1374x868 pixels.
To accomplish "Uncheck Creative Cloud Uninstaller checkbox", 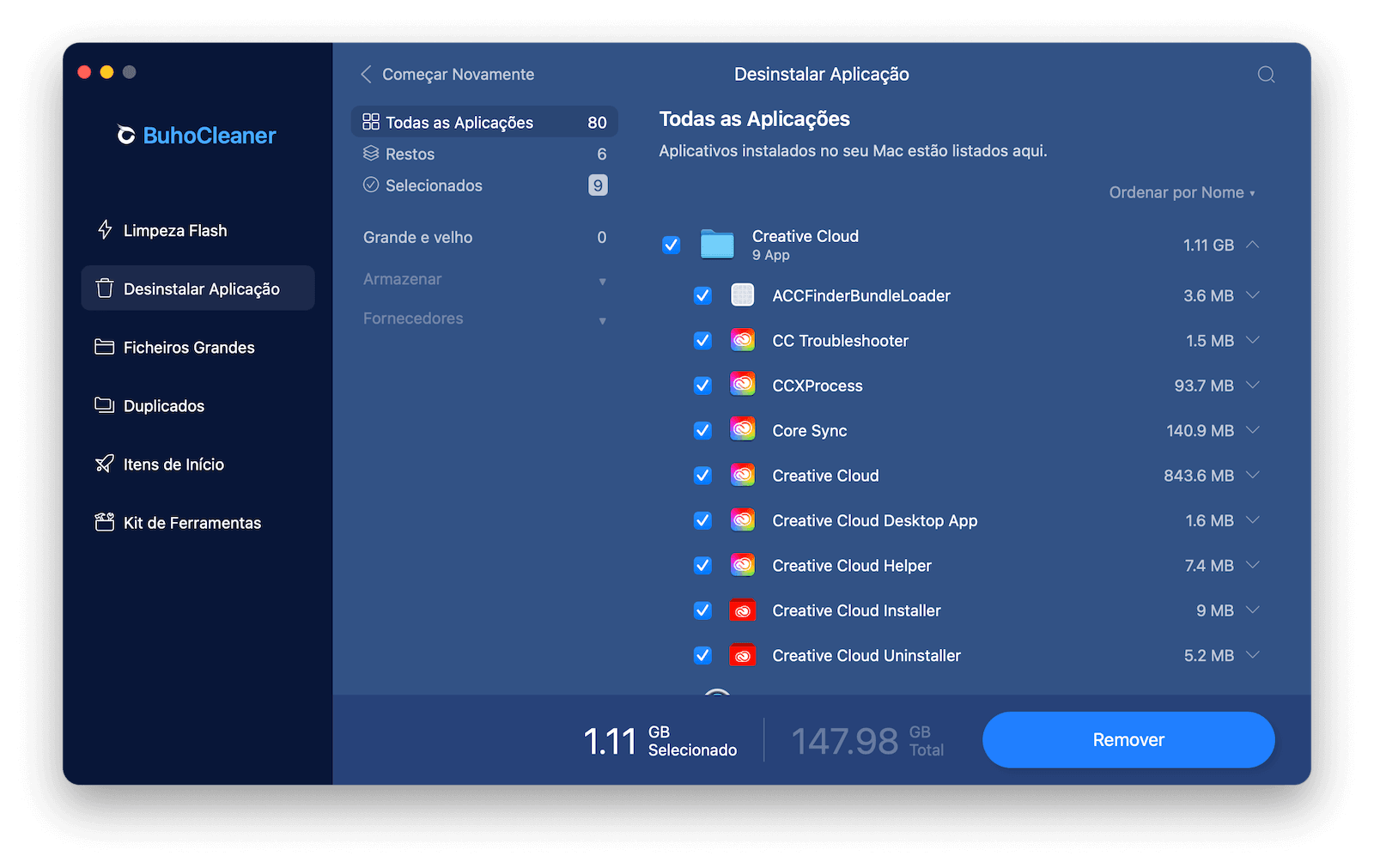I will 702,655.
